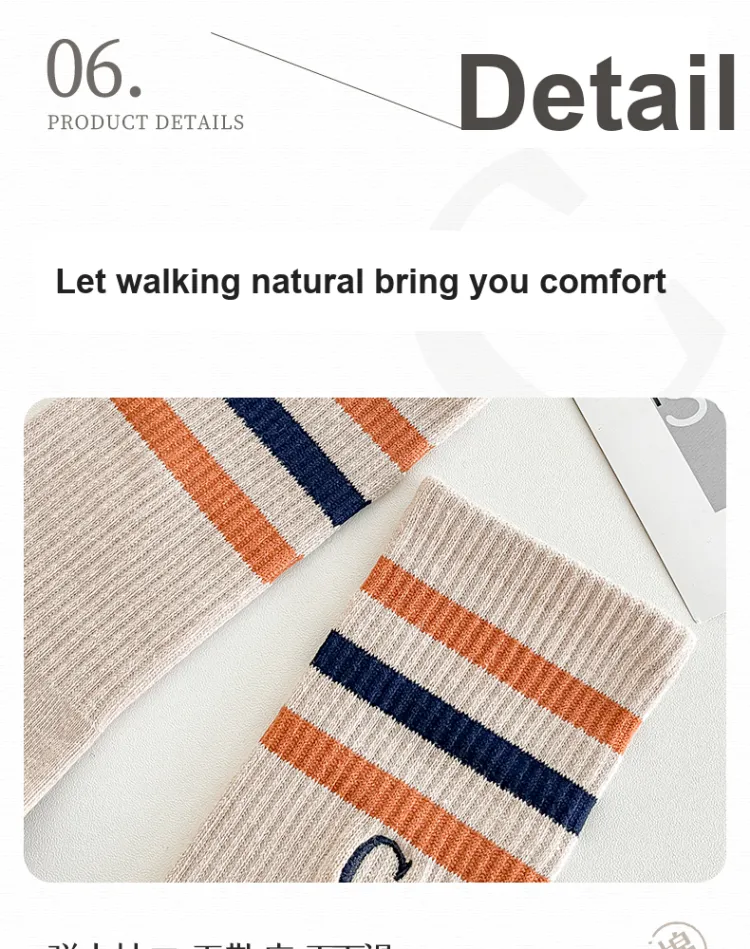Click the large "Detail" heading
750x949 pixels.
[597, 92]
